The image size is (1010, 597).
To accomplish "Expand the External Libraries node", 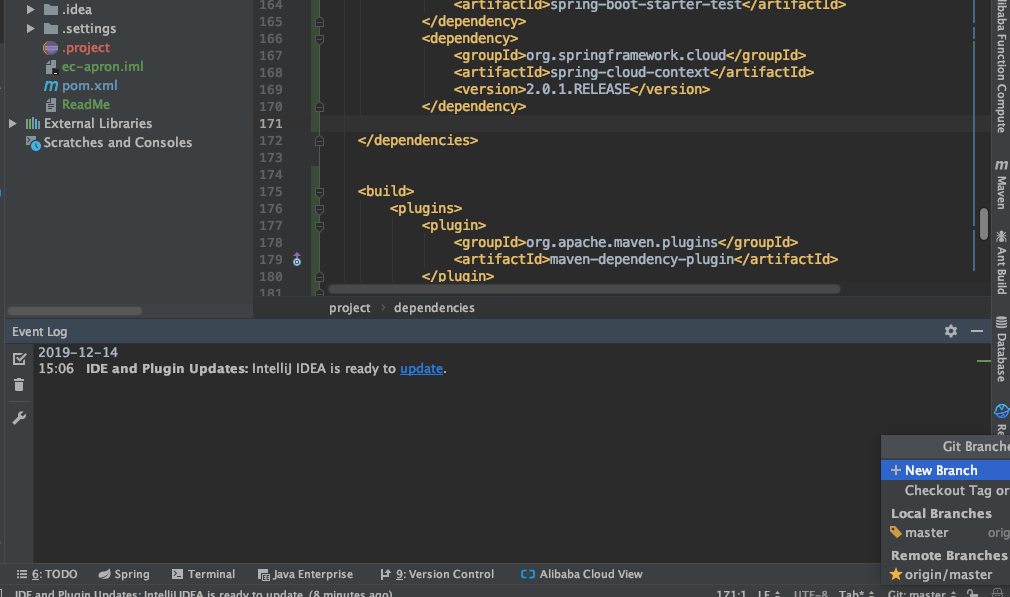I will tap(12, 123).
